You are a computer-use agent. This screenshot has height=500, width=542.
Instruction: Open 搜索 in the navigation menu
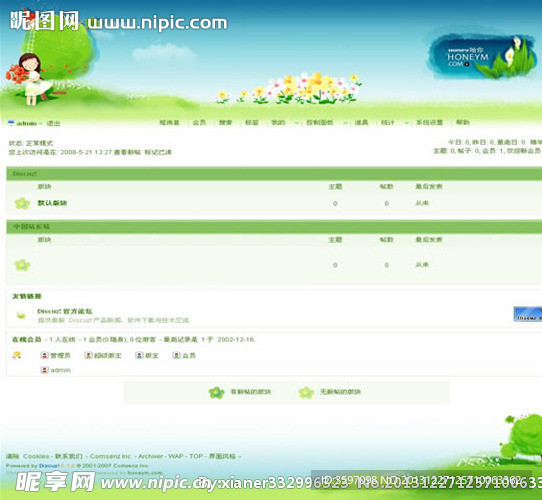click(x=225, y=122)
